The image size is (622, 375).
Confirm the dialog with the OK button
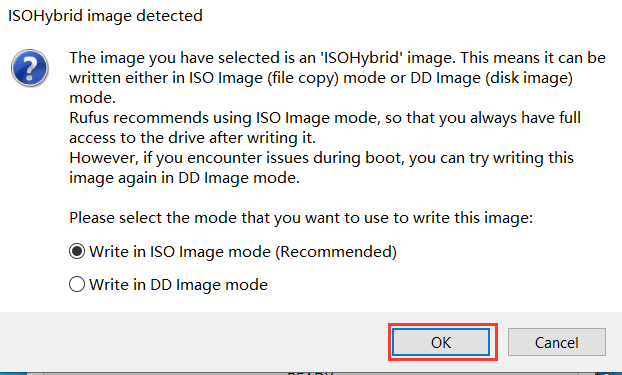coord(441,342)
